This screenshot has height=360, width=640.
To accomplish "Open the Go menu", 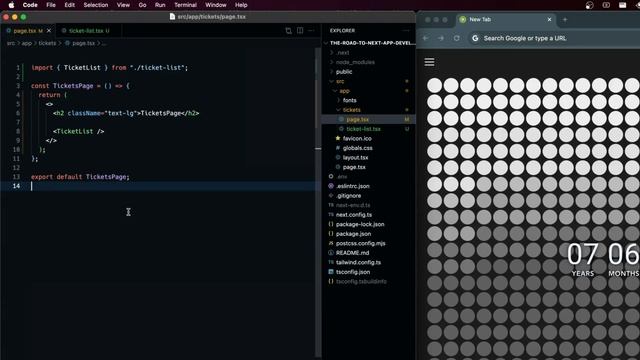I will (x=142, y=5).
